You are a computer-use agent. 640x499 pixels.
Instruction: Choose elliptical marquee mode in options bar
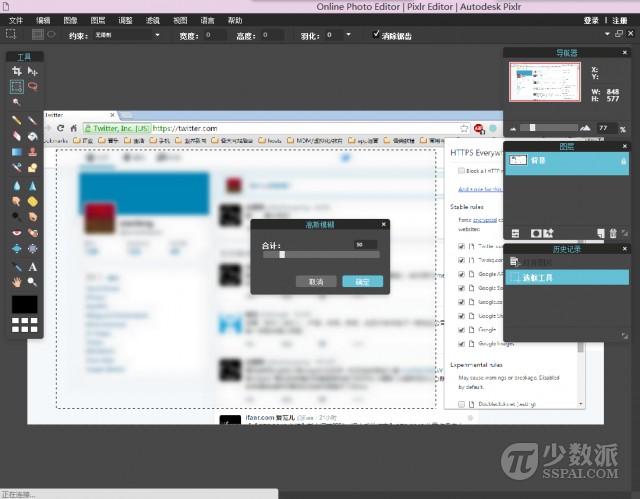[x=51, y=35]
